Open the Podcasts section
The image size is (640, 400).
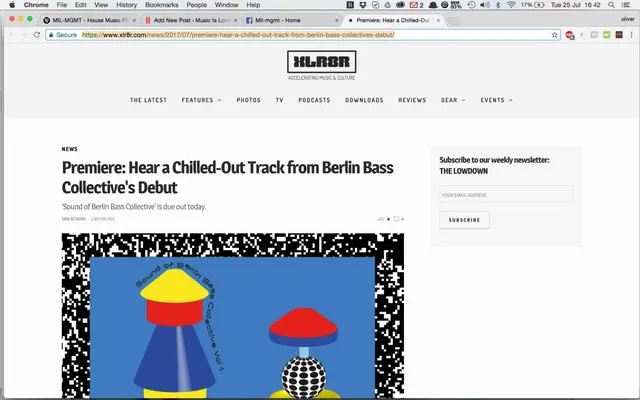[x=314, y=100]
